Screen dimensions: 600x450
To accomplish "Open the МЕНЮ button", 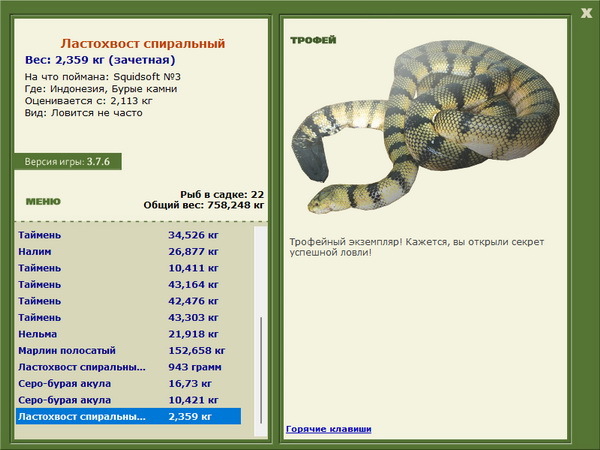I will (43, 202).
